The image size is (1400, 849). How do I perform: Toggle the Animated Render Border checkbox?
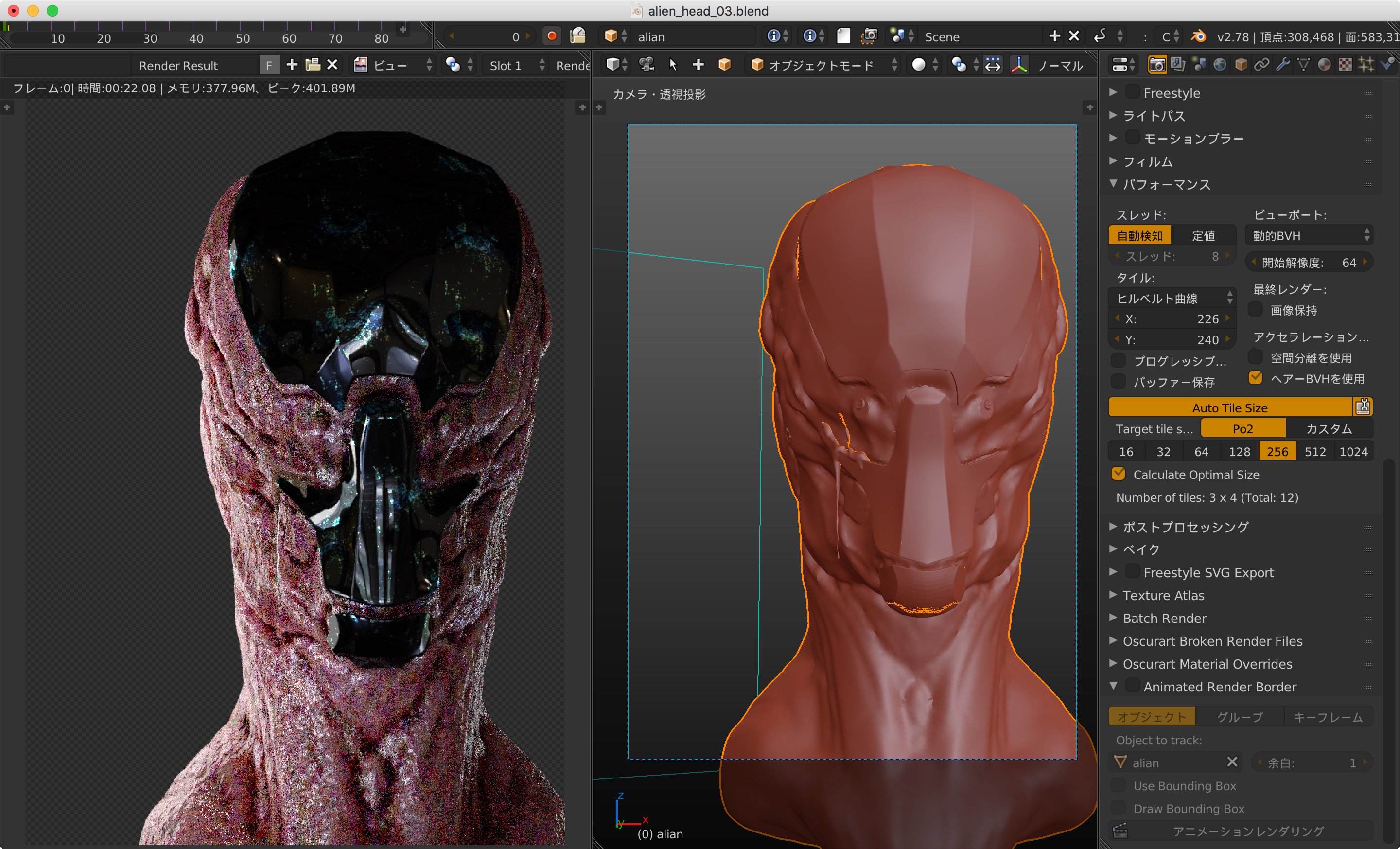(x=1132, y=685)
